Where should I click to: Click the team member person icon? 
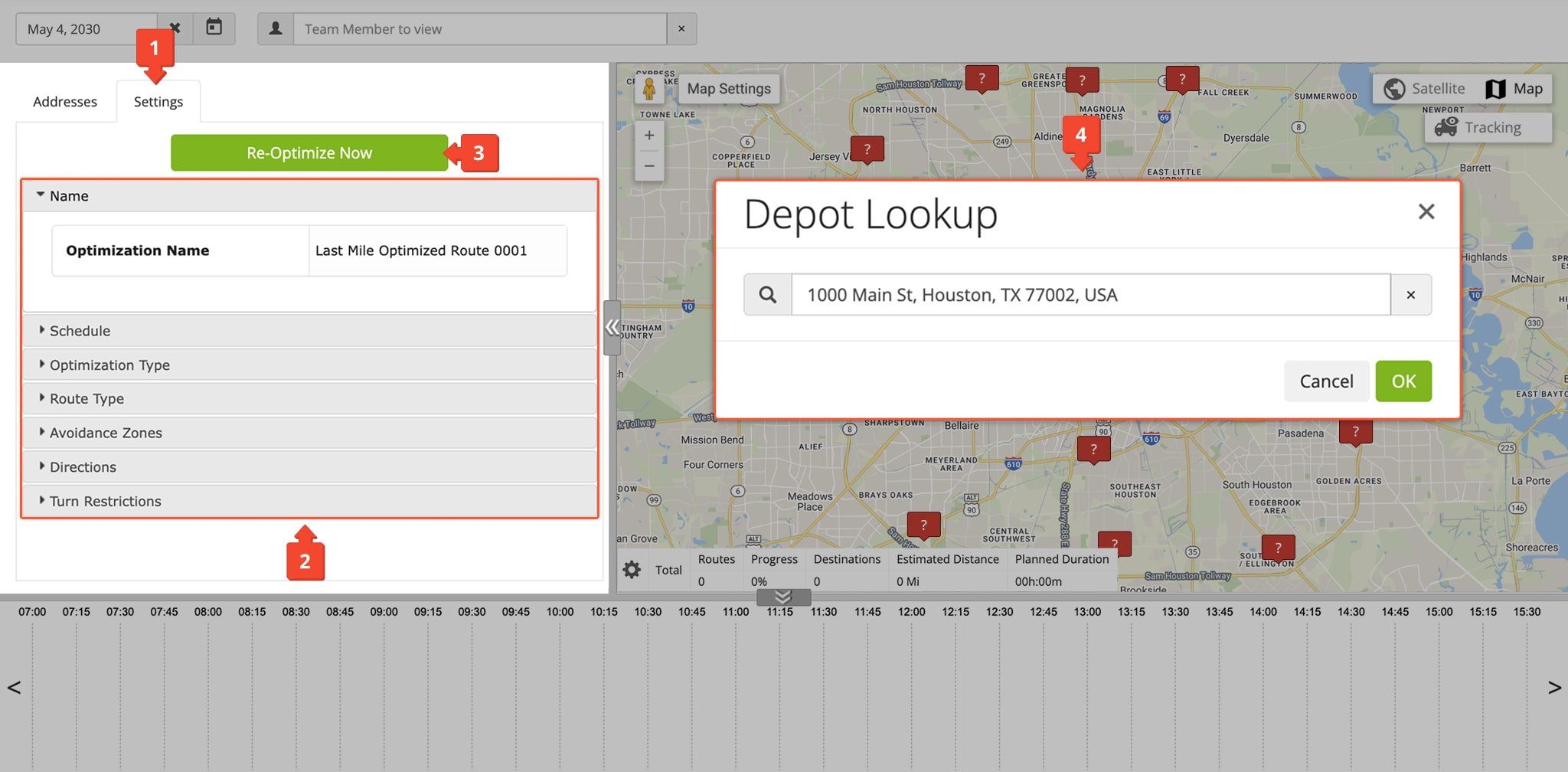[x=276, y=28]
